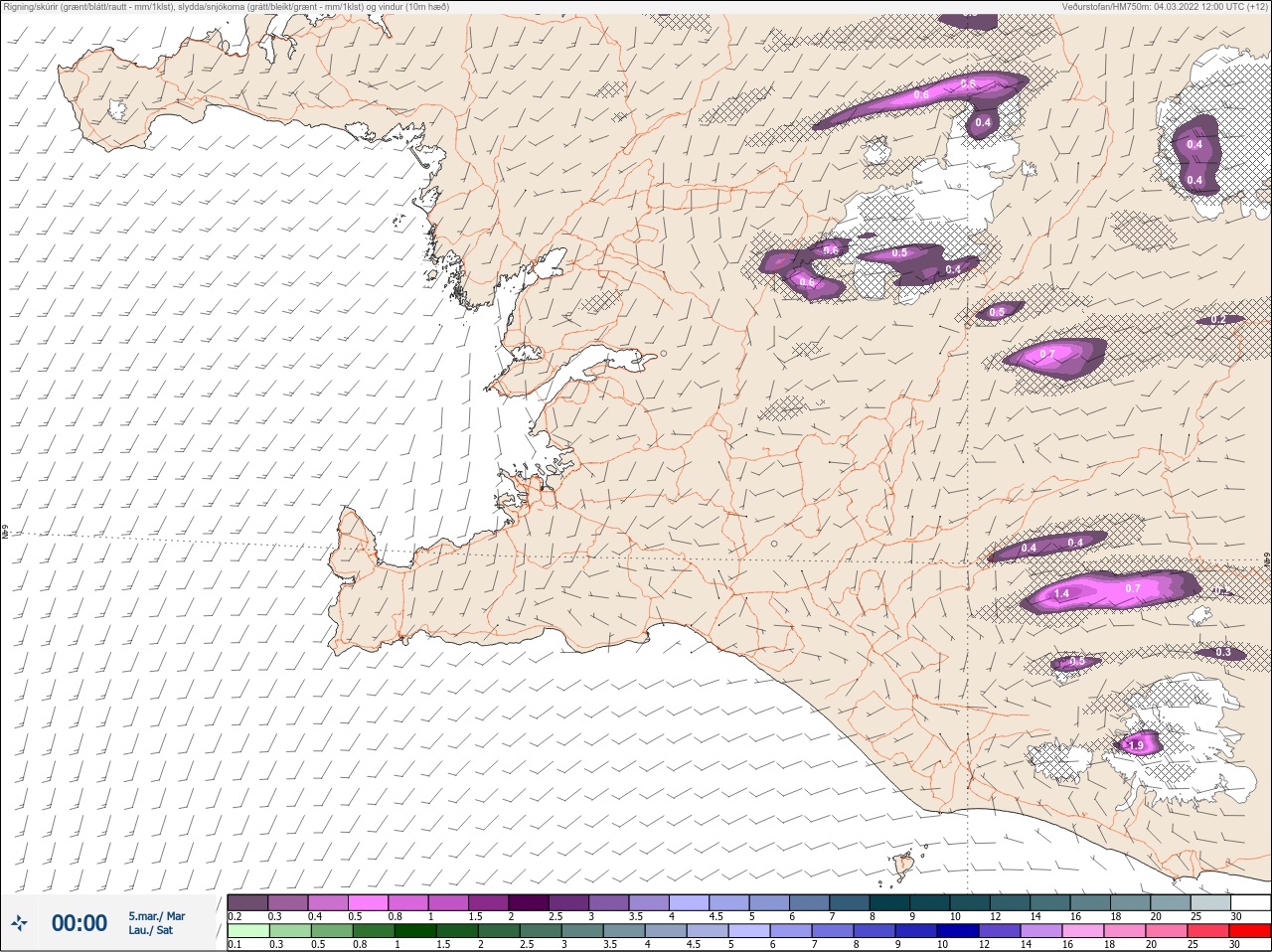Click the '5.mar./ Mar' date text
The height and width of the screenshot is (952, 1272).
click(x=156, y=916)
